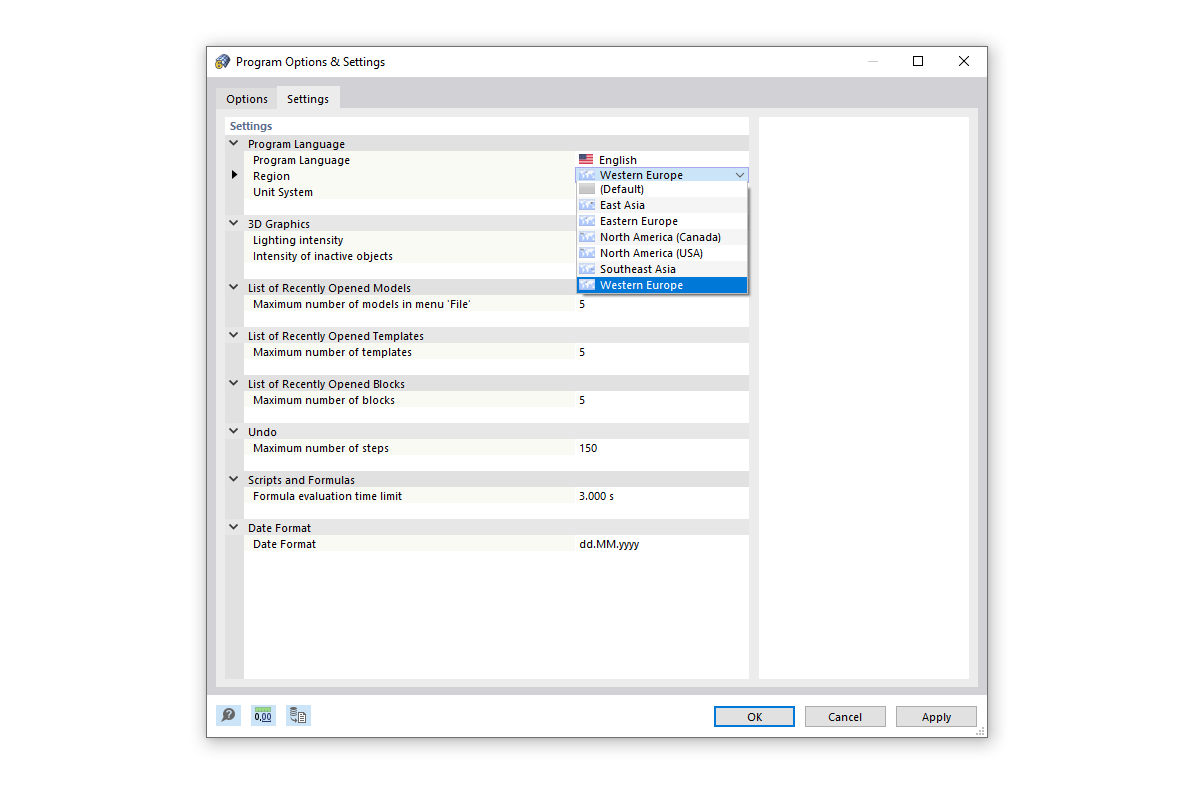The image size is (1200, 800).
Task: Click the dd.MM.yyyy date format field
Action: click(610, 543)
